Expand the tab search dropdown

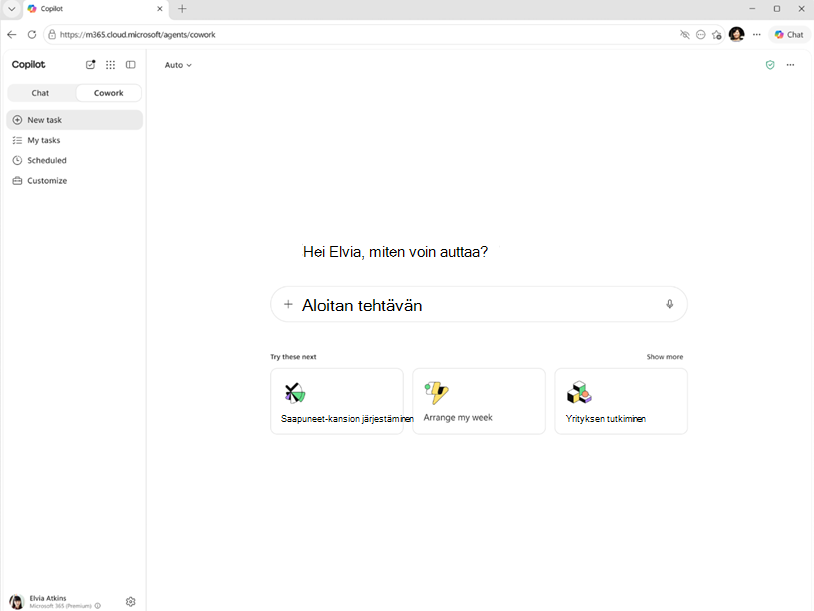(x=11, y=8)
